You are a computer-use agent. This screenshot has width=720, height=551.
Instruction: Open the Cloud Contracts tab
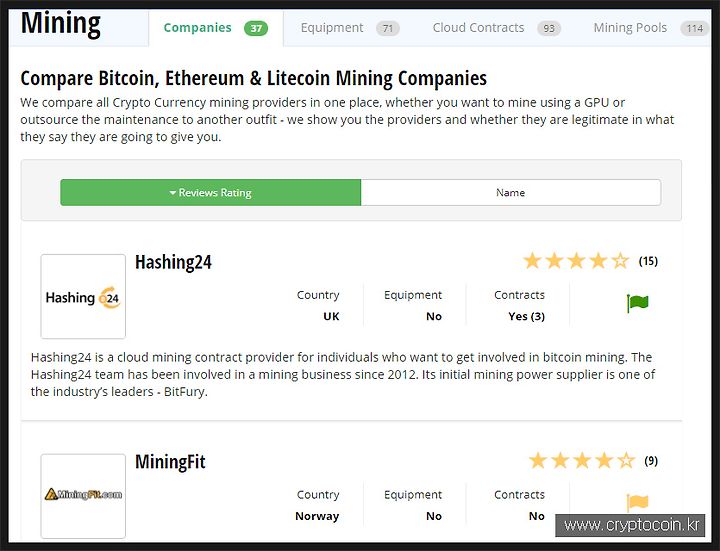[496, 28]
